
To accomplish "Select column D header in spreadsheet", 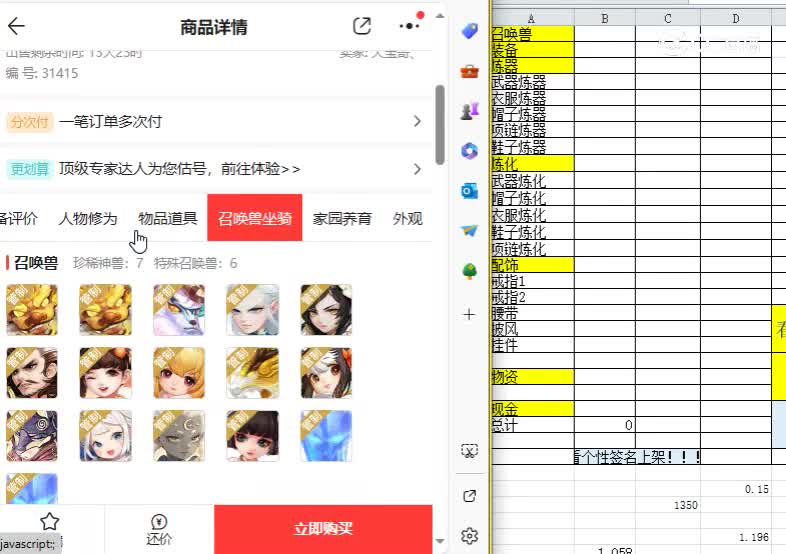I will click(736, 19).
